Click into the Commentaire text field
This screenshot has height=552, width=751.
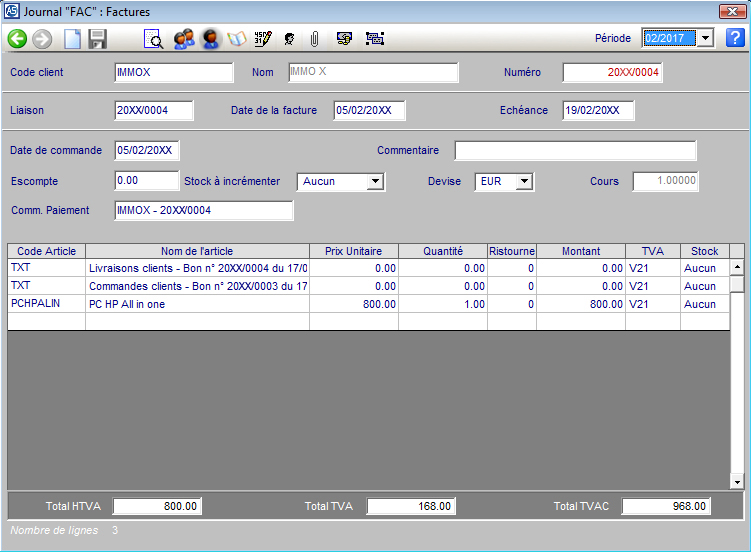click(575, 151)
